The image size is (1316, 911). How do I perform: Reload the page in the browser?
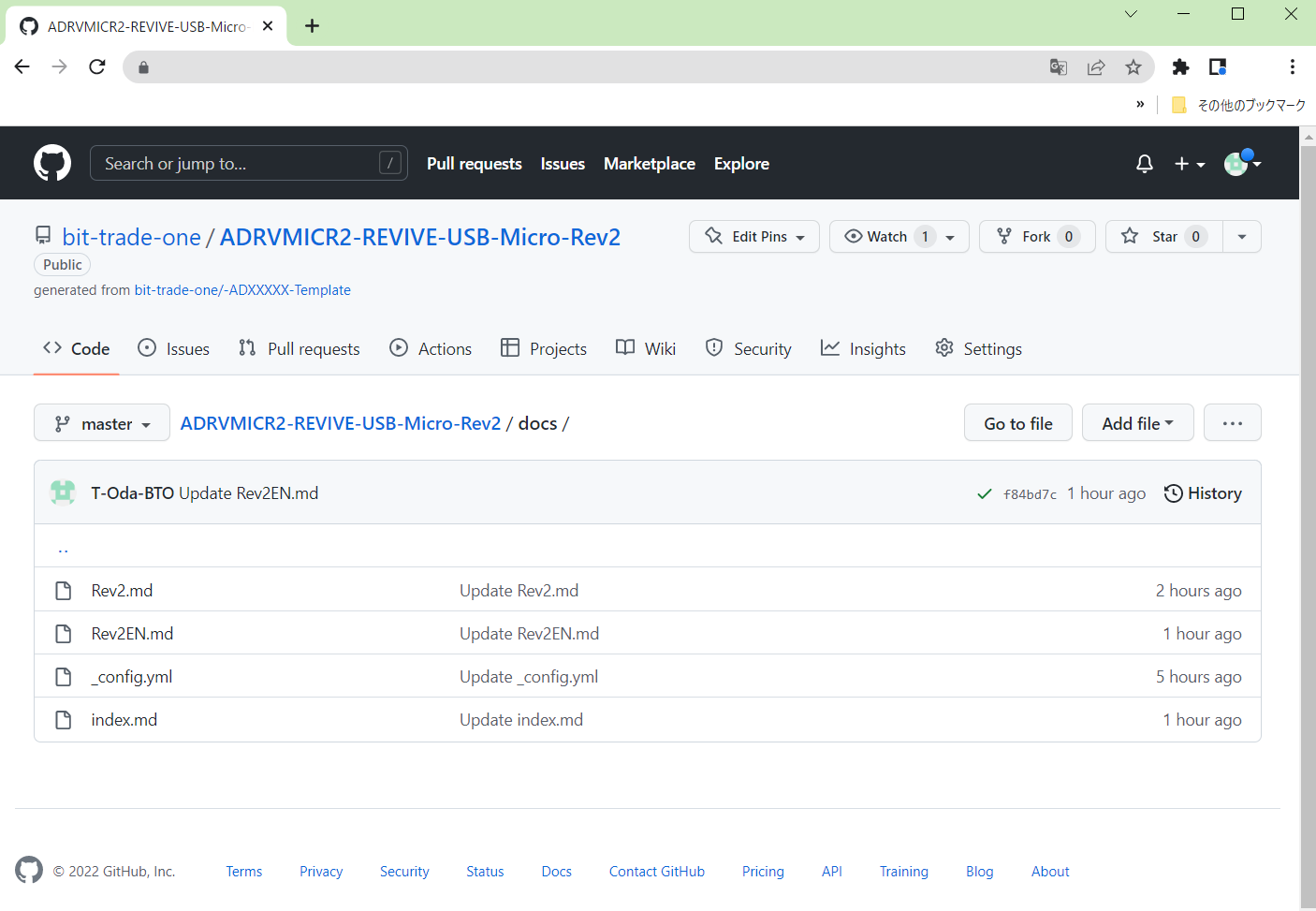pyautogui.click(x=97, y=66)
